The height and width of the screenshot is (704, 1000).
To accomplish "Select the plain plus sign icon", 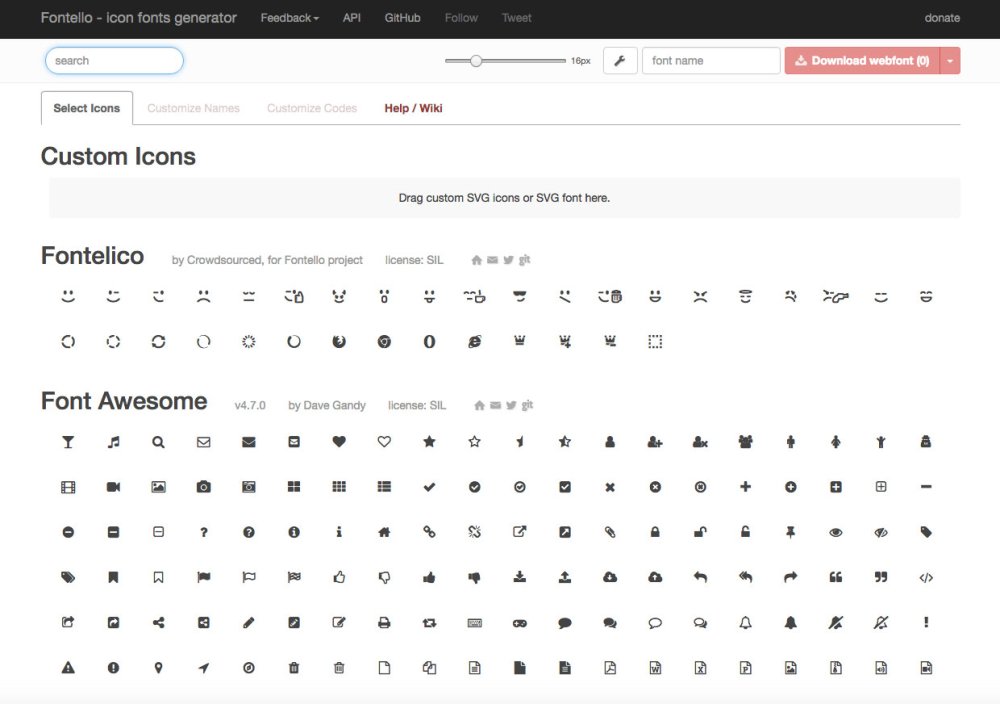I will [745, 487].
